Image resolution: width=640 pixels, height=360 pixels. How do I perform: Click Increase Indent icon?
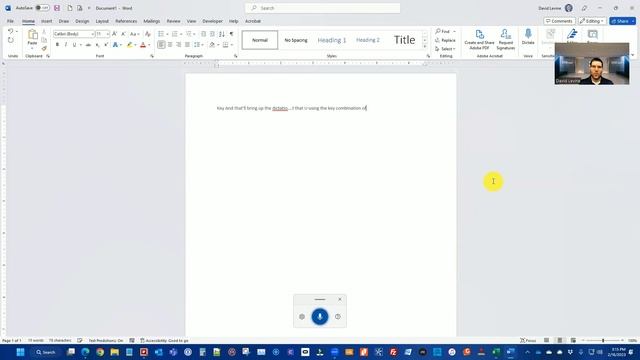(x=212, y=34)
